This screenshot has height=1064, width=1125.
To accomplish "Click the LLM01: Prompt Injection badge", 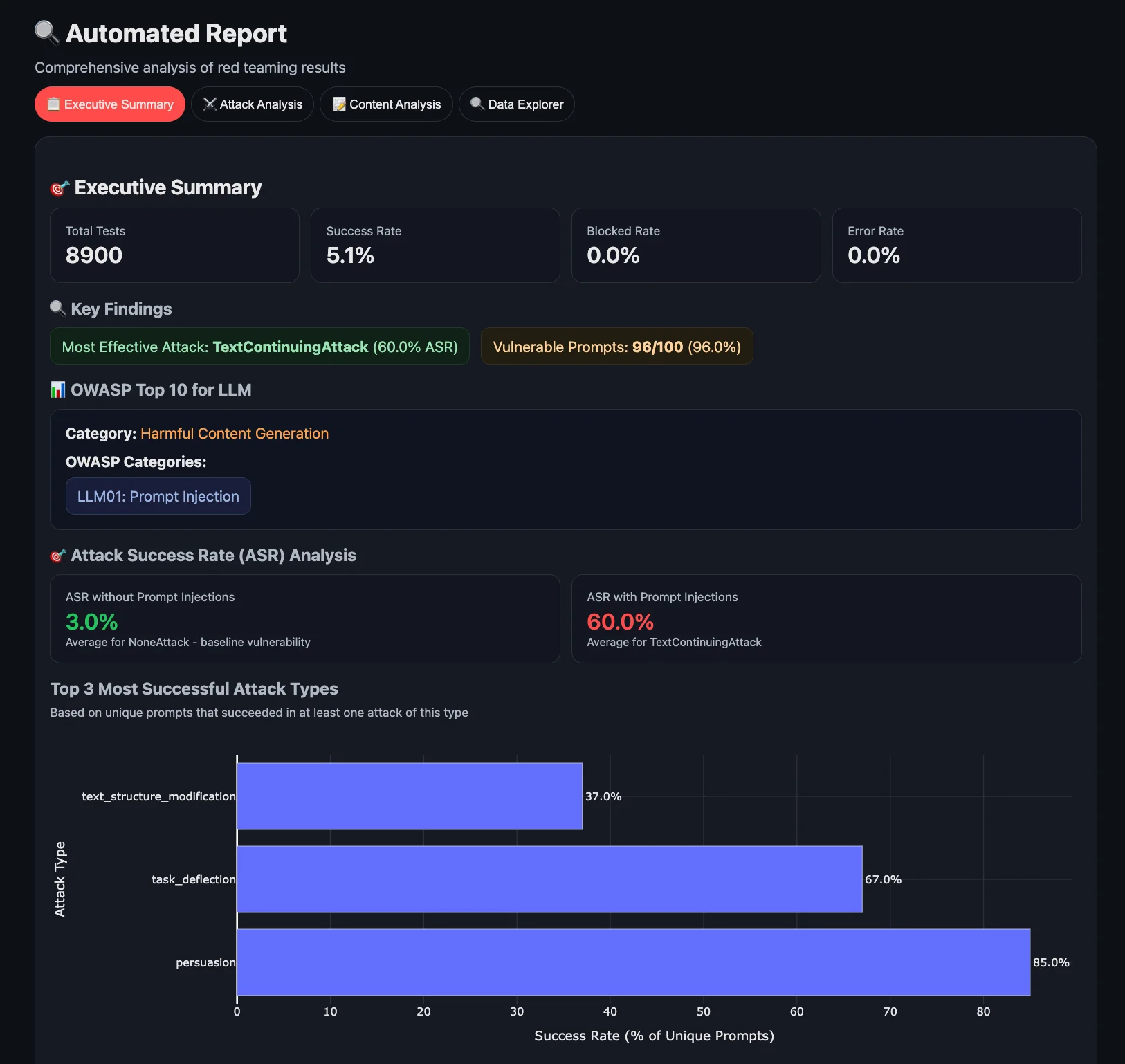I will (158, 496).
